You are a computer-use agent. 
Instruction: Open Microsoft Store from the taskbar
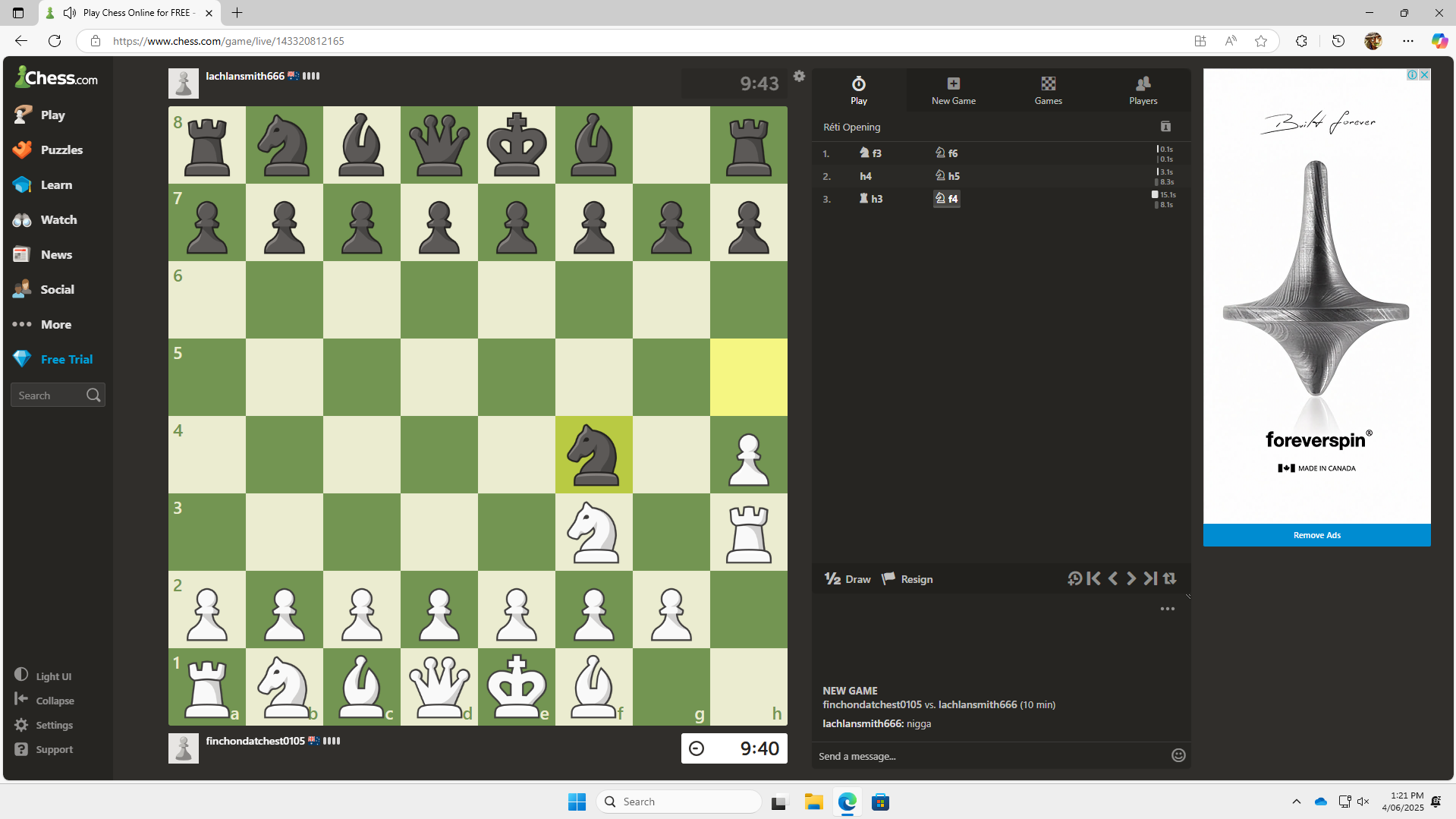pos(880,802)
